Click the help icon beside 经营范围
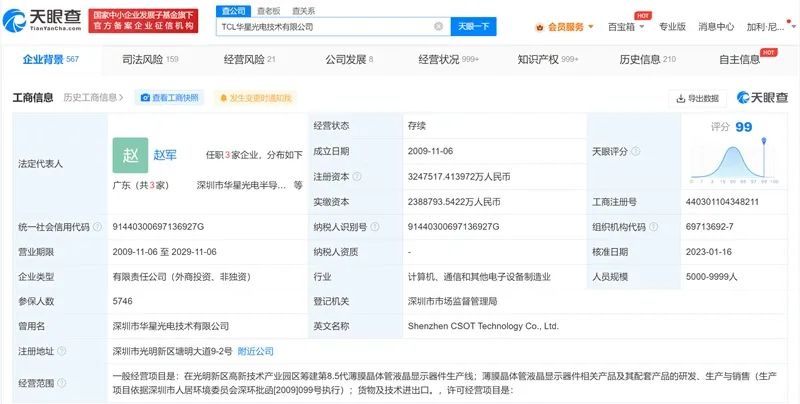 click(62, 383)
